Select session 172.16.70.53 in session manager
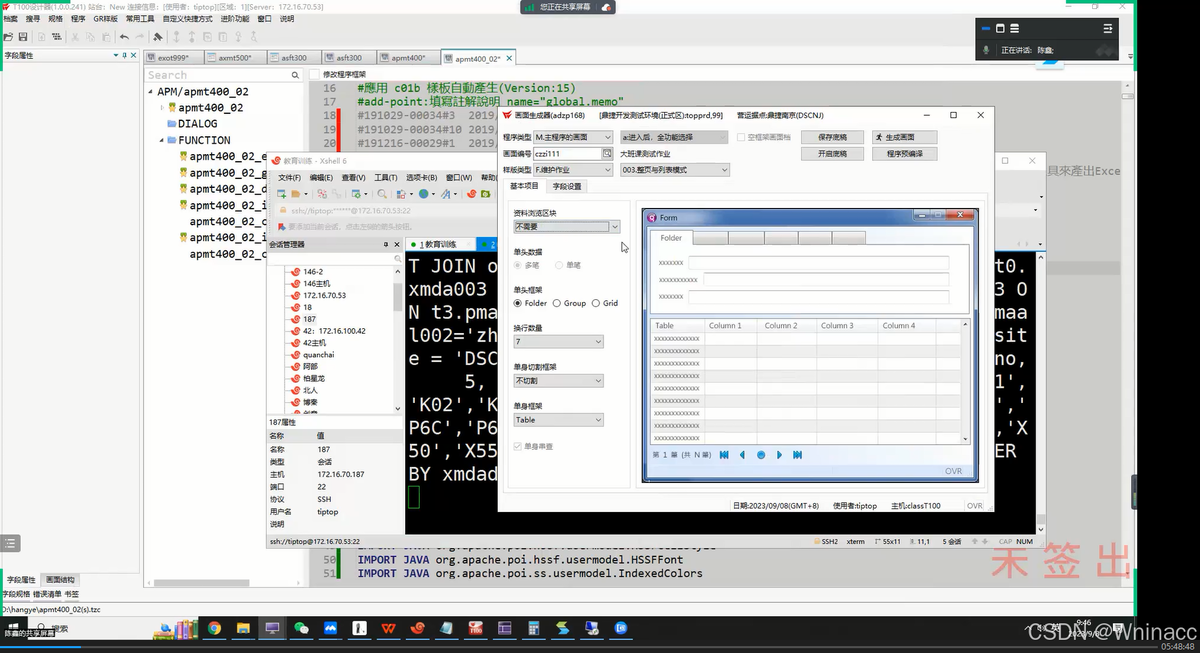Image resolution: width=1200 pixels, height=653 pixels. [x=324, y=296]
